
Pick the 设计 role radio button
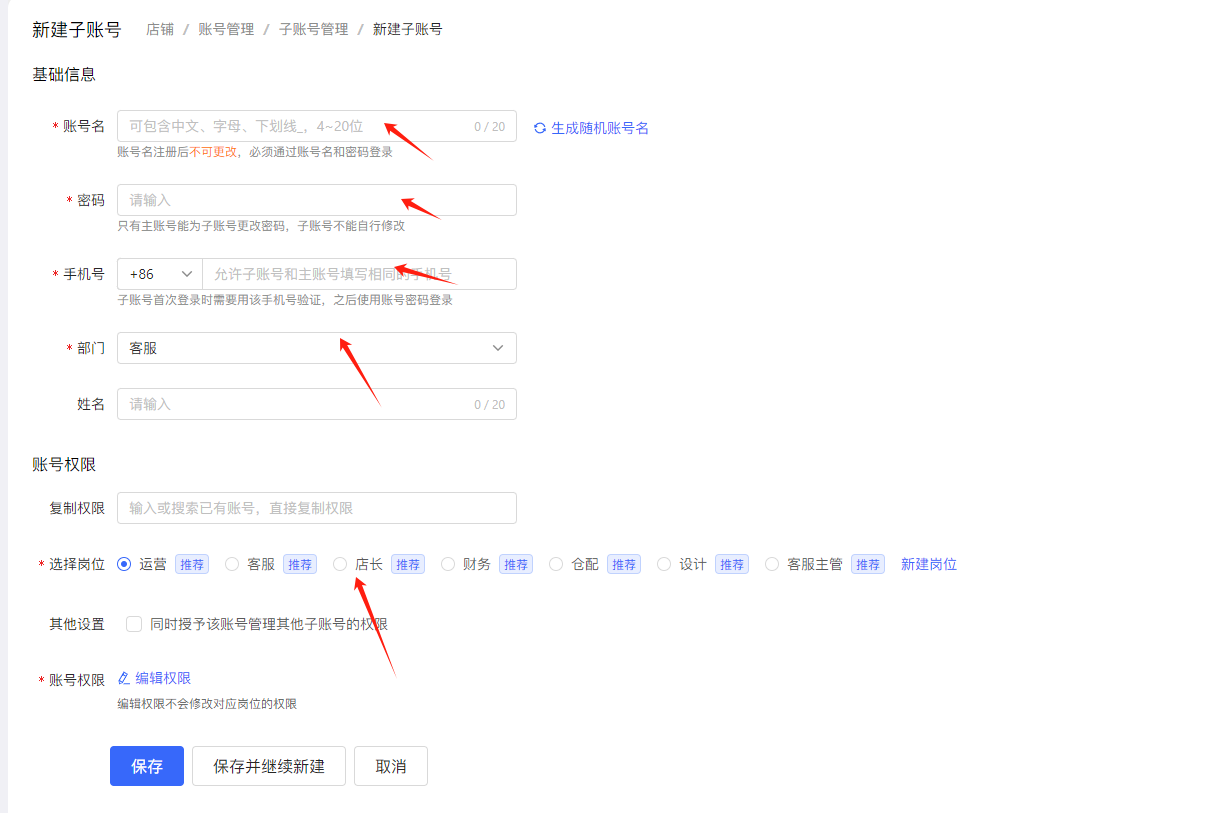tap(664, 564)
